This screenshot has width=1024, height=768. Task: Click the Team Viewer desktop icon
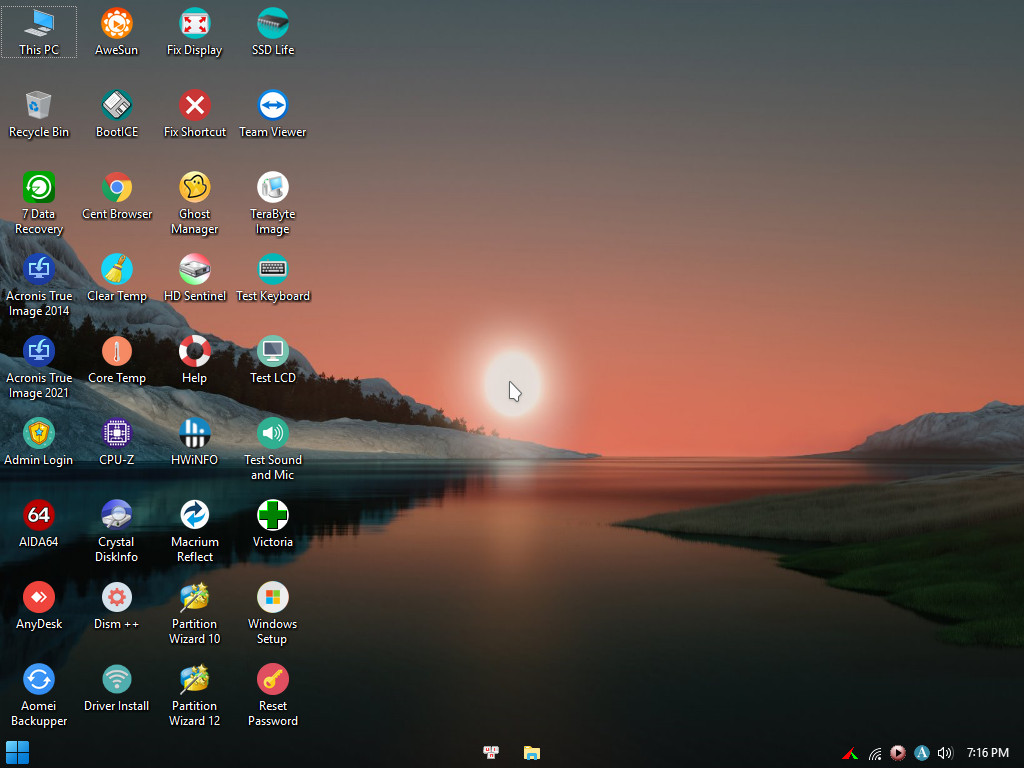273,106
